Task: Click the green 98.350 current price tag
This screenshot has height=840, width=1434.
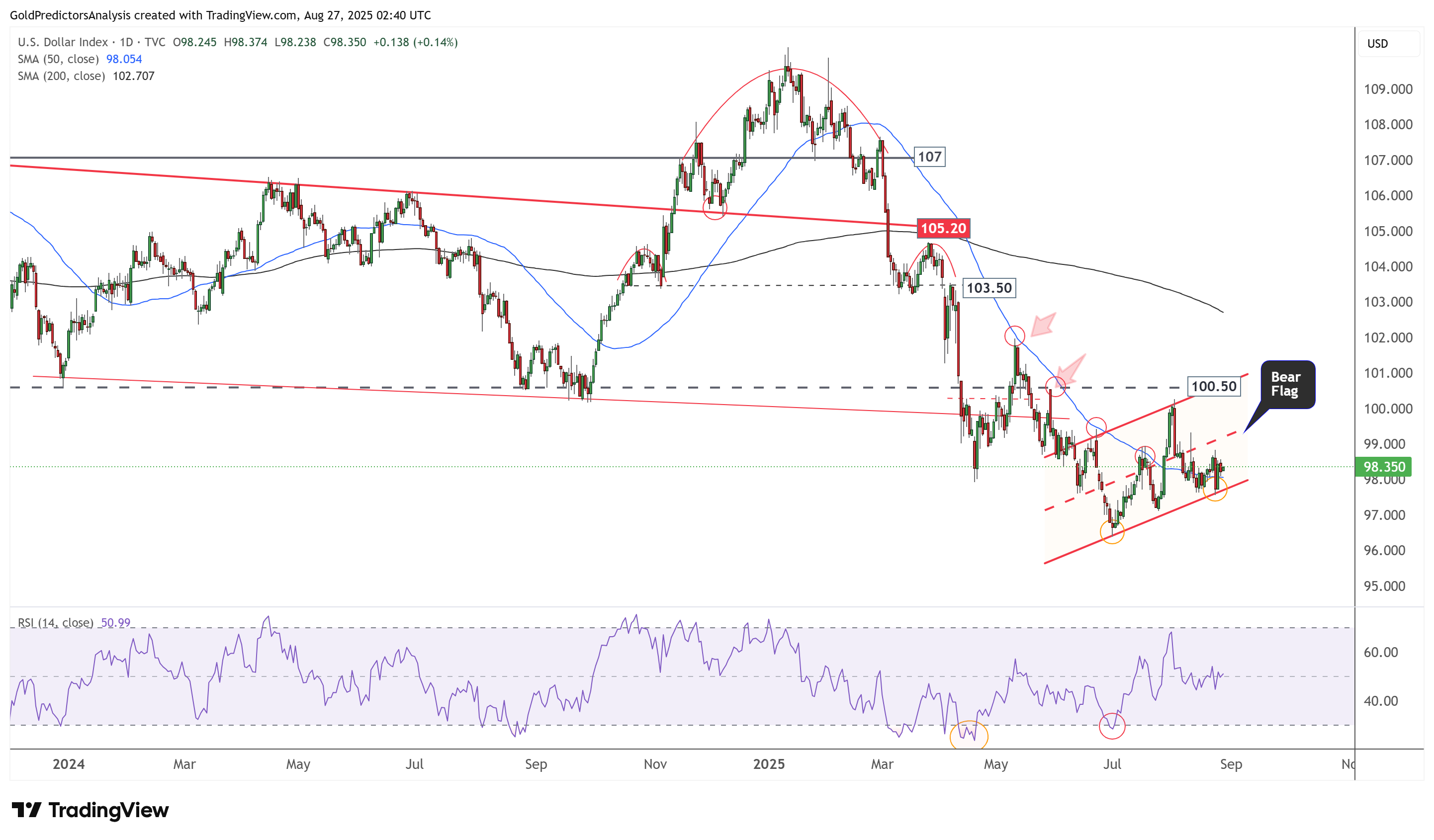Action: click(1383, 467)
